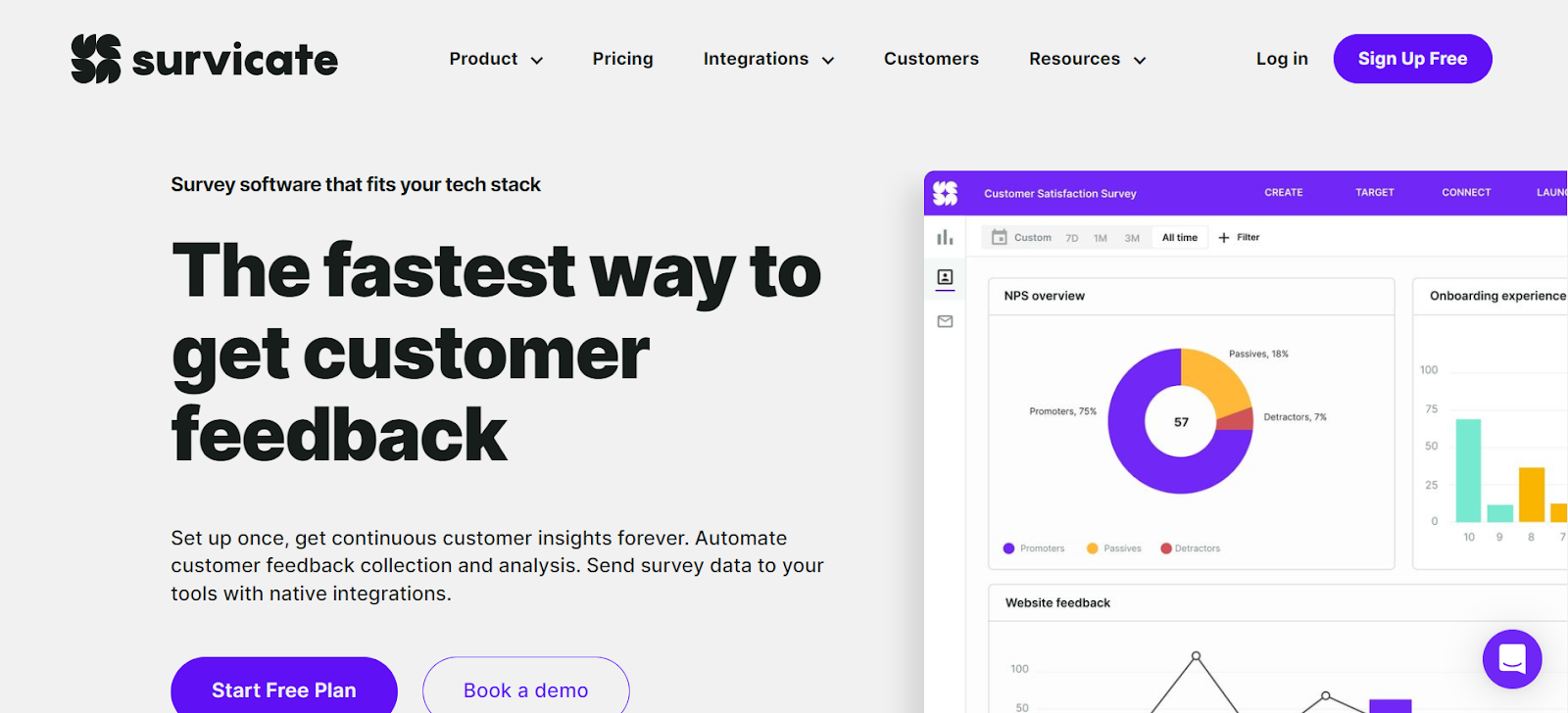This screenshot has width=1568, height=713.
Task: Toggle the Passives series in the NPS legend
Action: [1114, 547]
